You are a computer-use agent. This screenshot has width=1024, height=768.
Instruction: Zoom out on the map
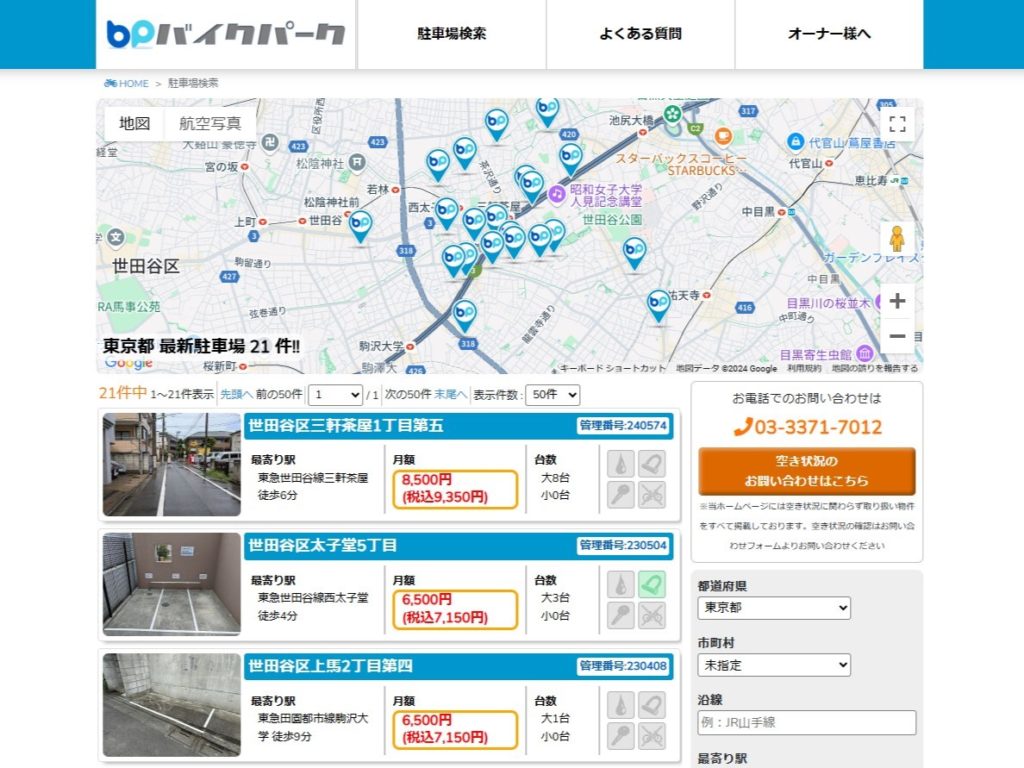click(x=897, y=337)
